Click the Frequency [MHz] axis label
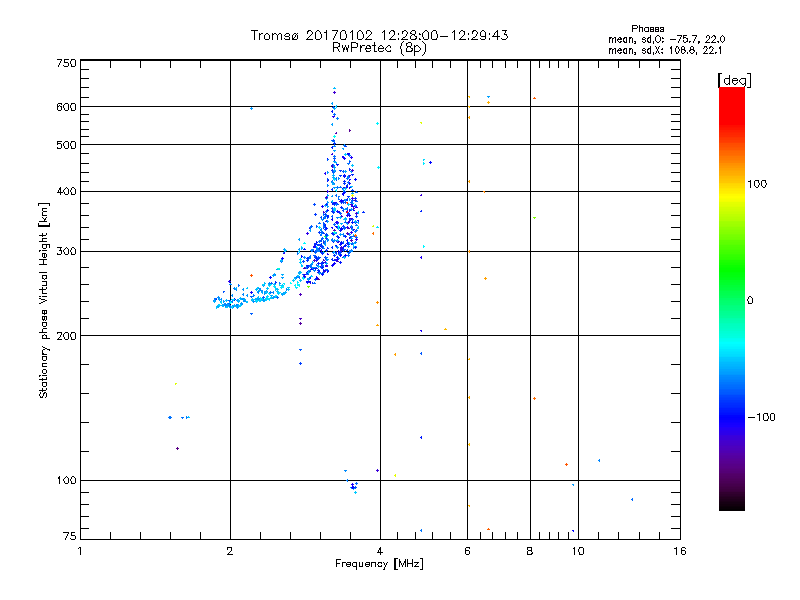The height and width of the screenshot is (600, 800). [379, 564]
